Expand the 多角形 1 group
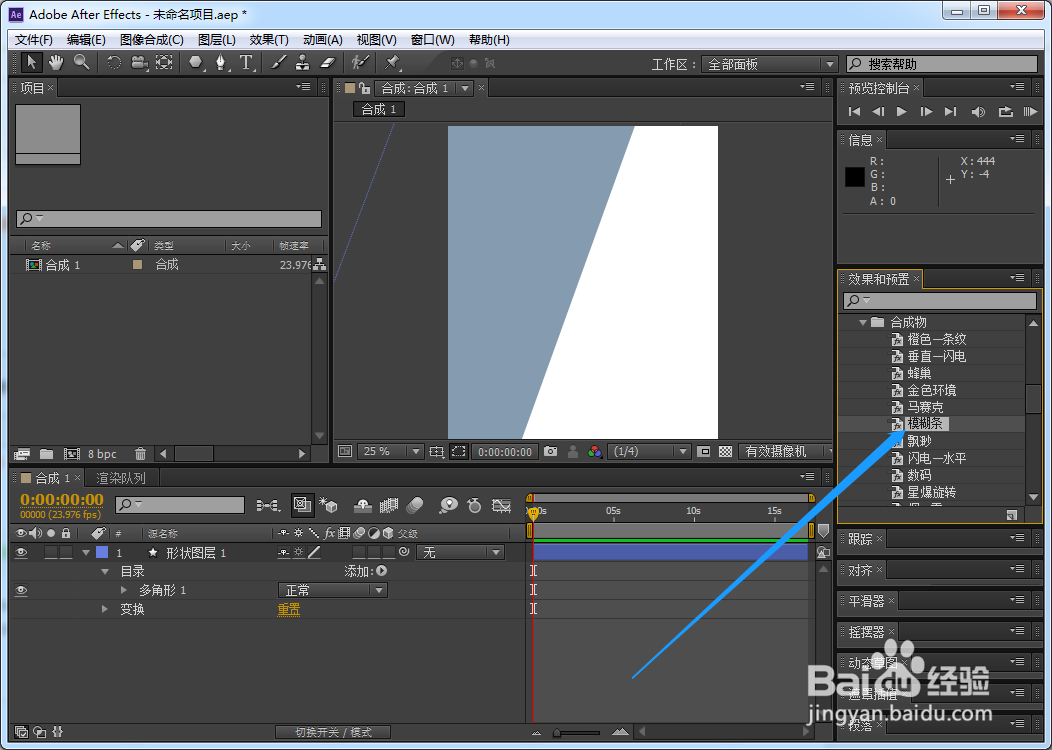 [x=124, y=590]
